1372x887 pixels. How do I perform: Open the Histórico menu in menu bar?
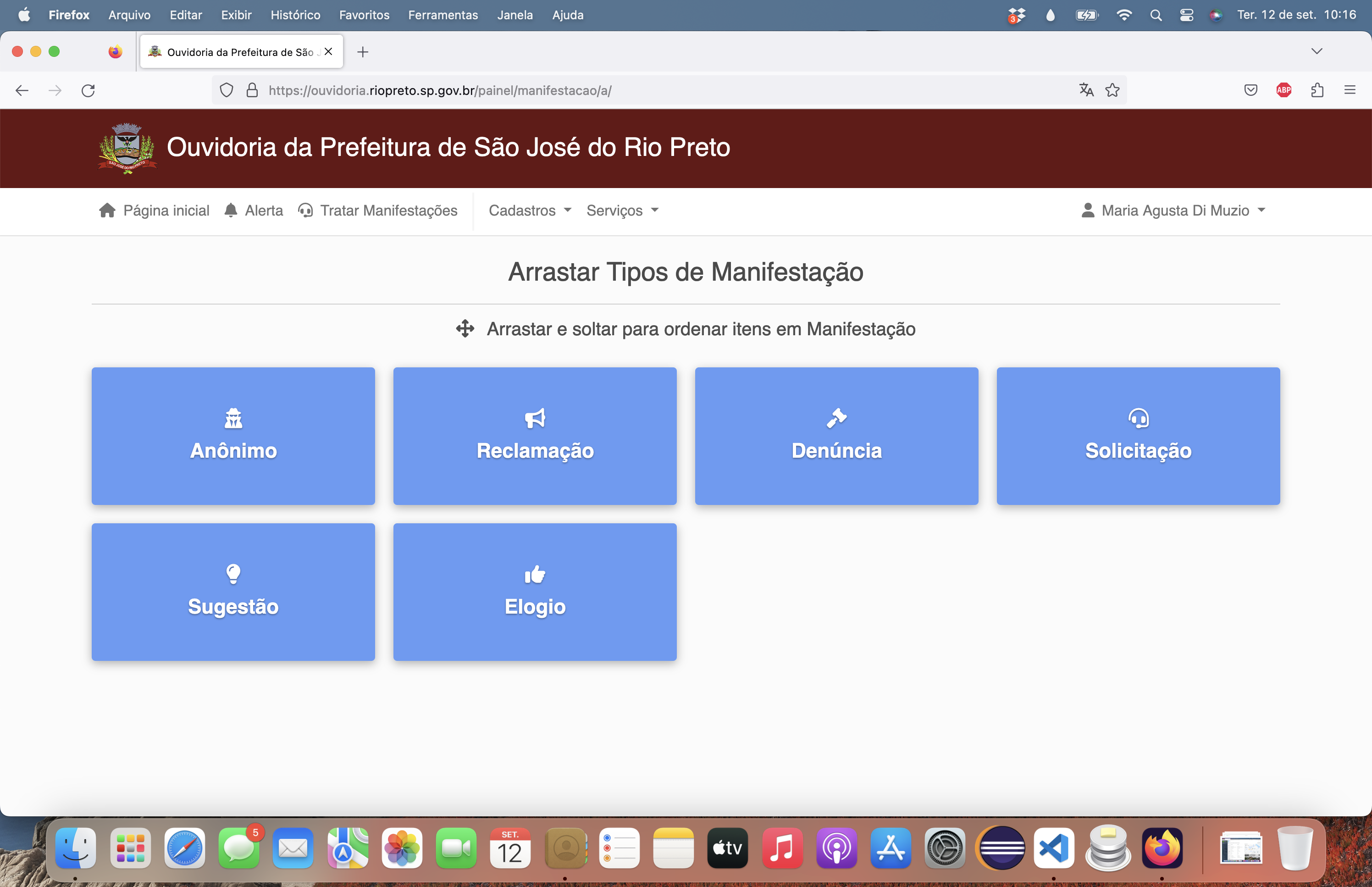pos(295,15)
